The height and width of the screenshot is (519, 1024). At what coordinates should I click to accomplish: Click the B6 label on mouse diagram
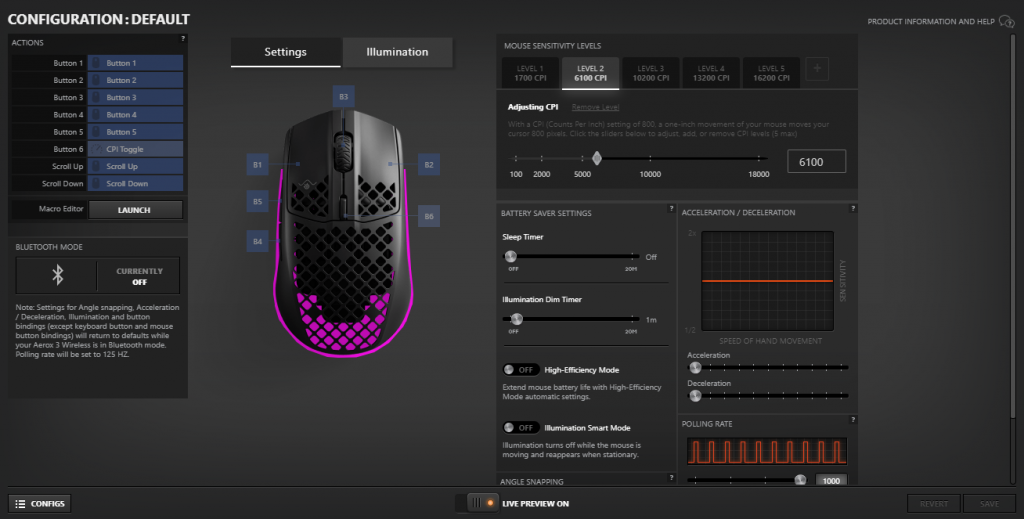[428, 216]
